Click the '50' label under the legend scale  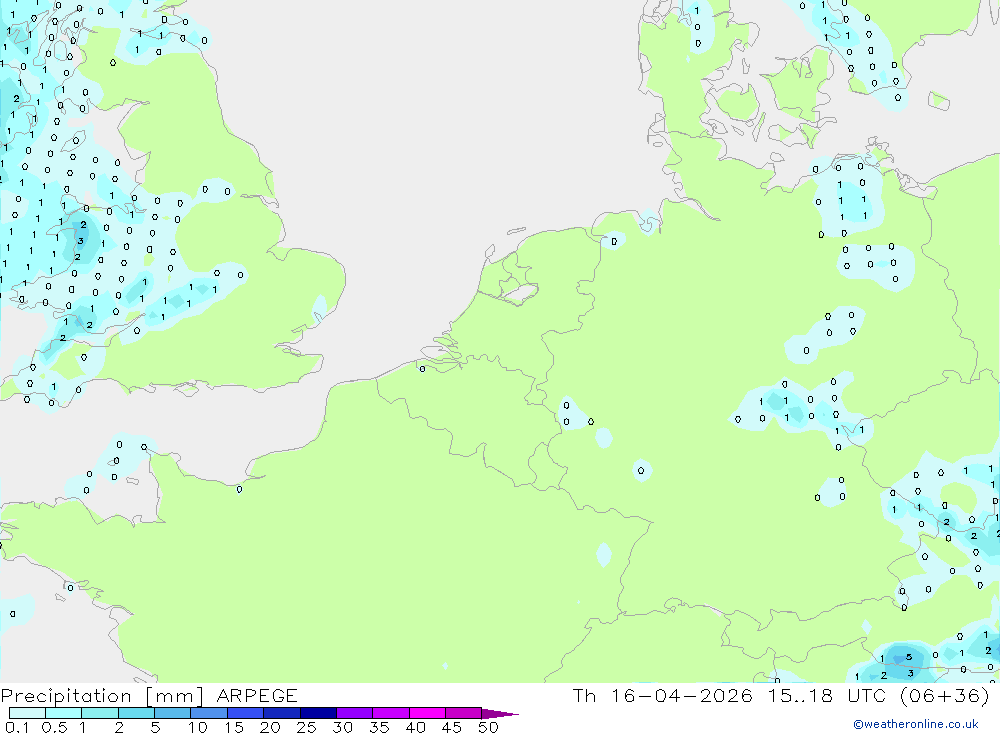489,727
